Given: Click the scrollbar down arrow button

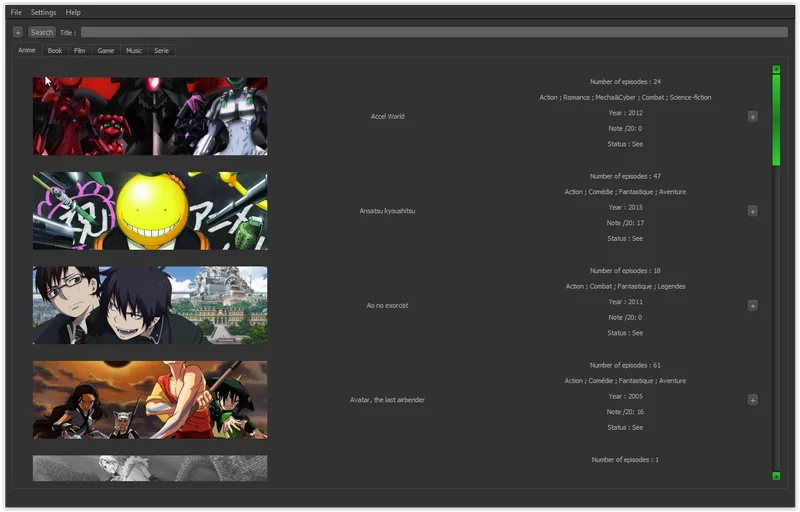Looking at the screenshot, I should coord(776,476).
